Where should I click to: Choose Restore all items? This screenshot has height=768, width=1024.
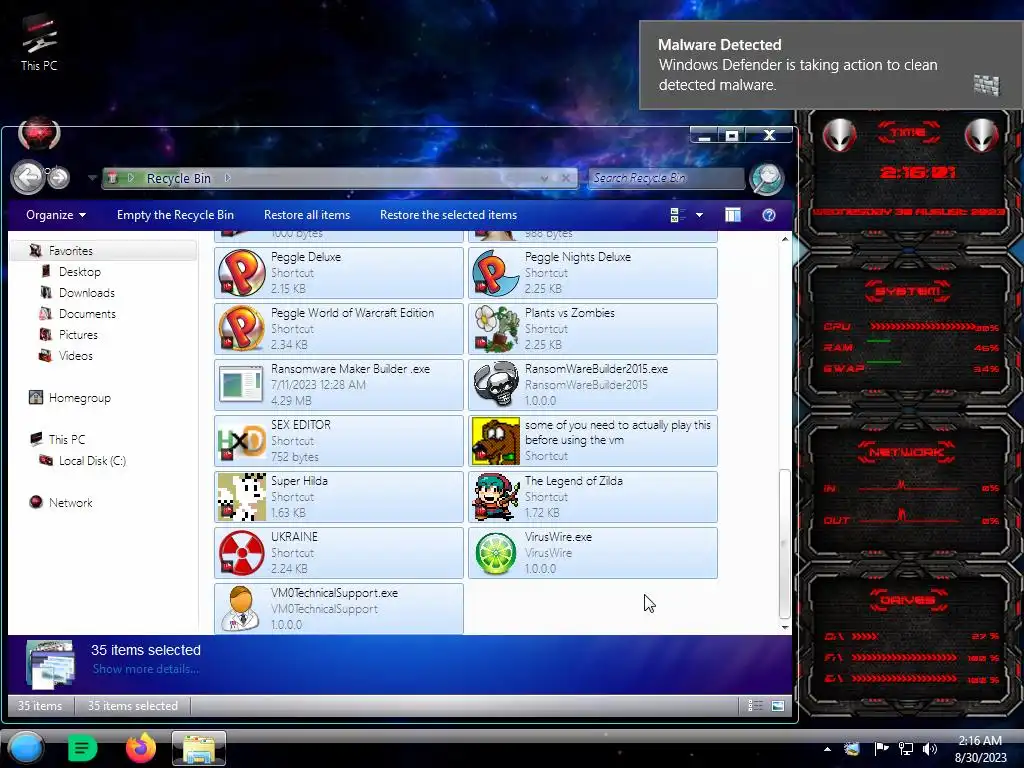tap(307, 215)
